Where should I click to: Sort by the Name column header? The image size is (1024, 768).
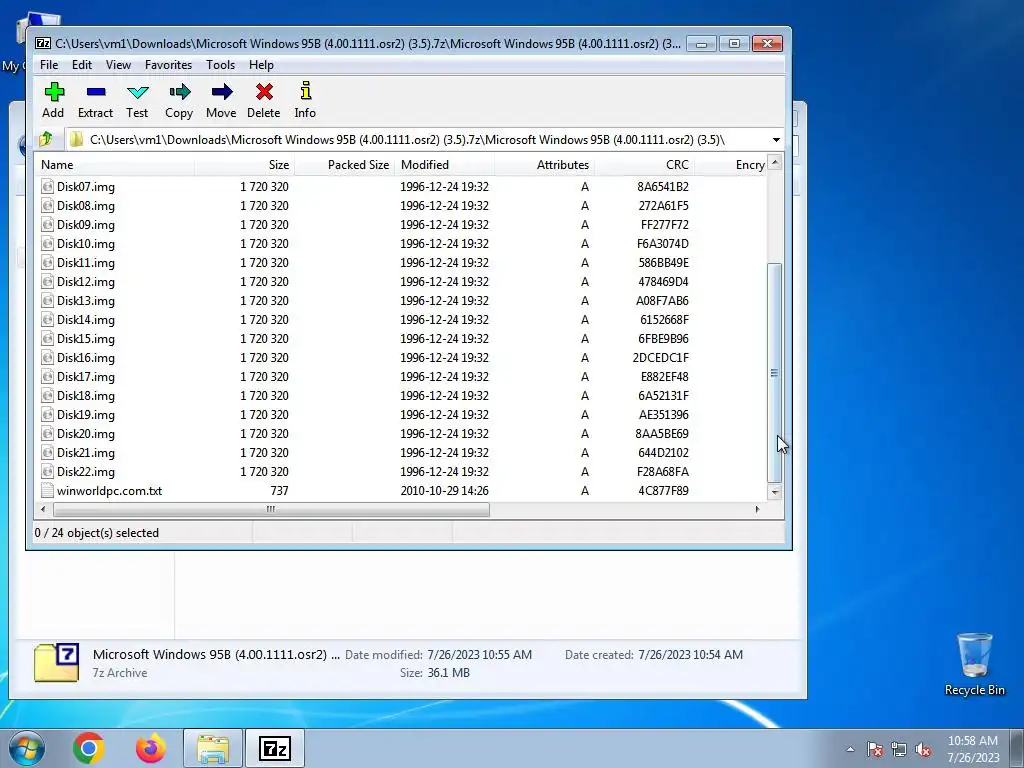pos(114,165)
